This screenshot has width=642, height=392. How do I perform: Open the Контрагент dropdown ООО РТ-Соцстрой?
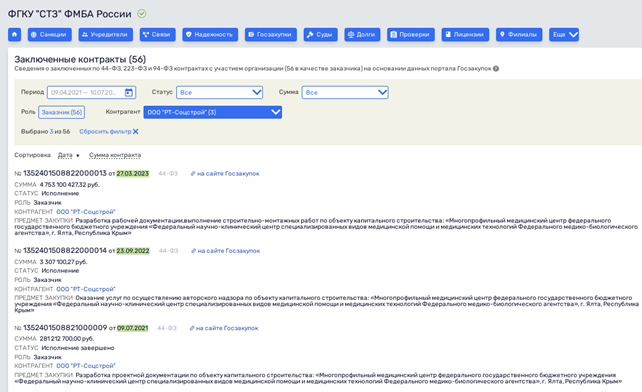[x=212, y=112]
